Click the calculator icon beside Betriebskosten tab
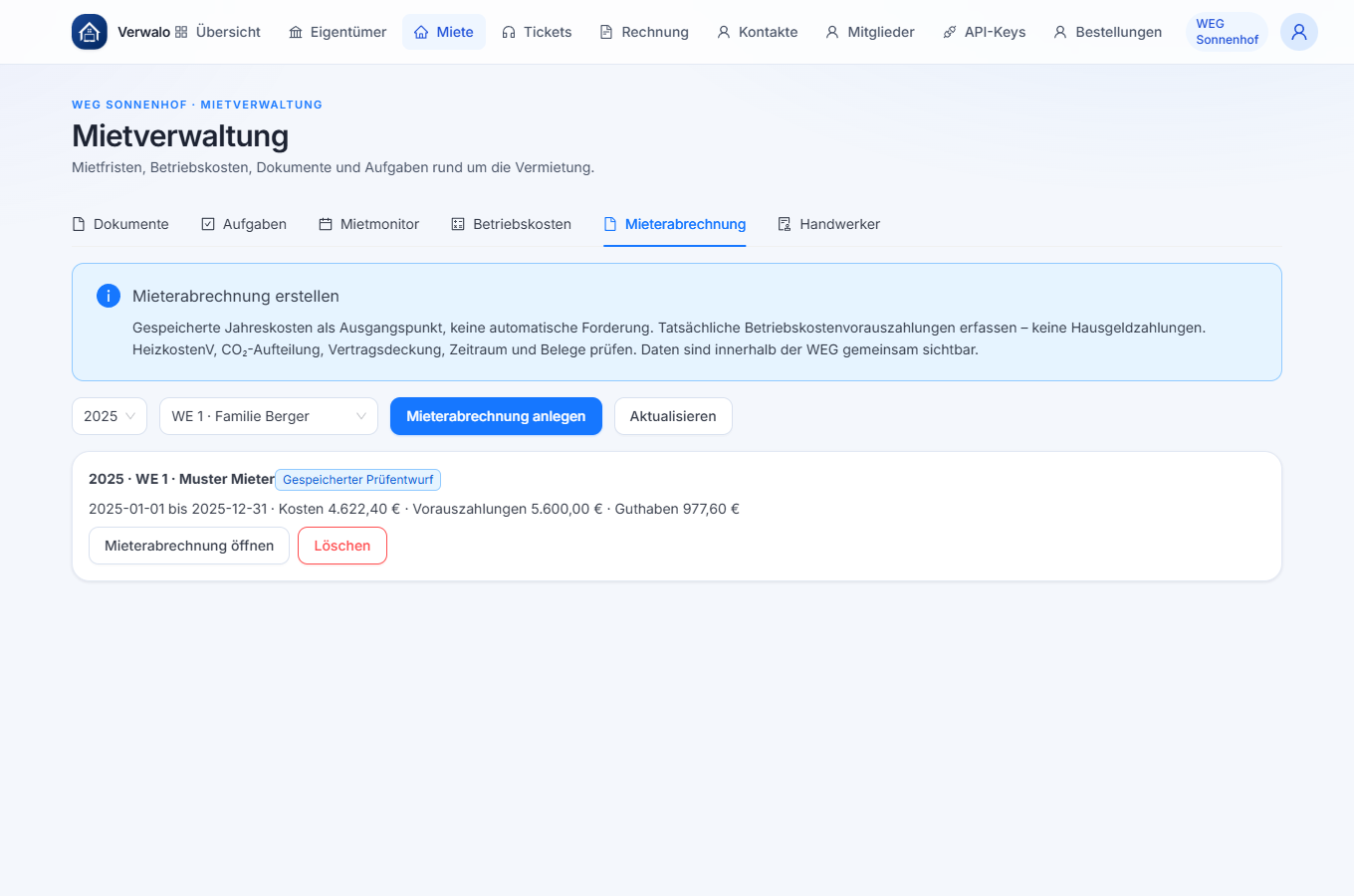This screenshot has height=896, width=1354. (458, 224)
